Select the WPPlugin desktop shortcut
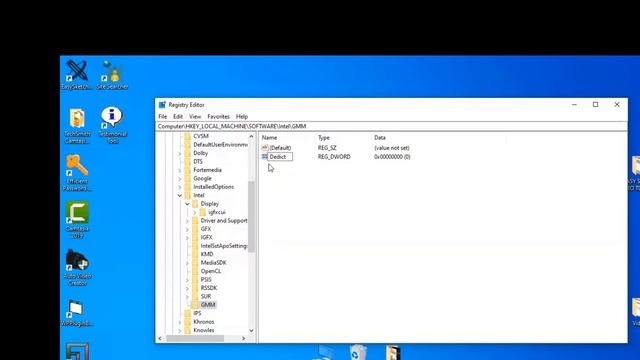The width and height of the screenshot is (640, 360). (x=76, y=313)
